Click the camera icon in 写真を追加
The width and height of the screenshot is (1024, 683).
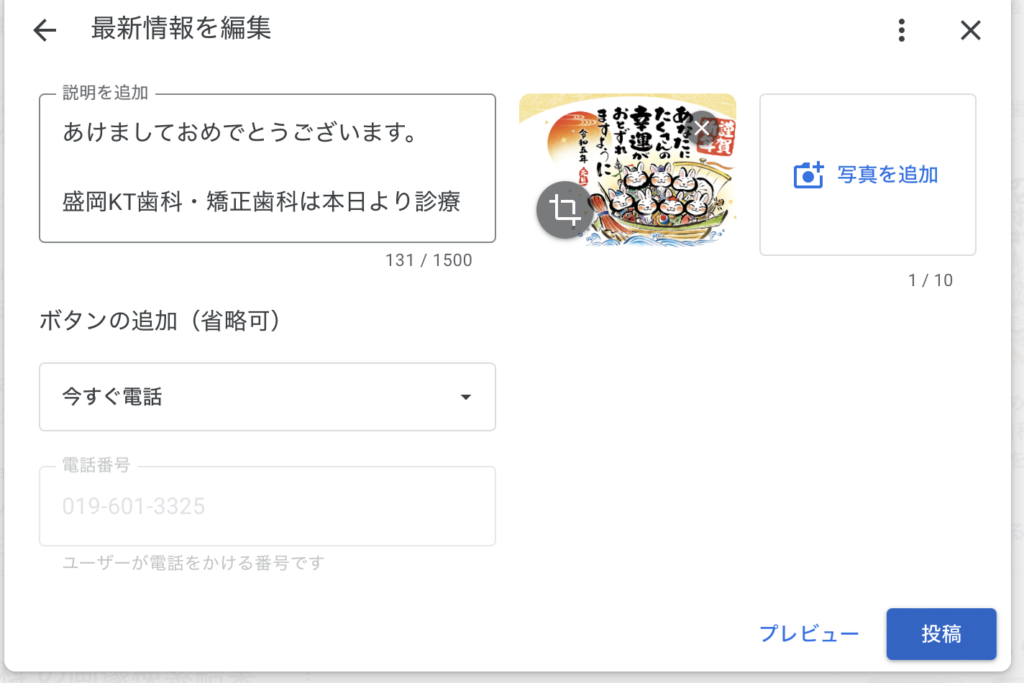(808, 175)
